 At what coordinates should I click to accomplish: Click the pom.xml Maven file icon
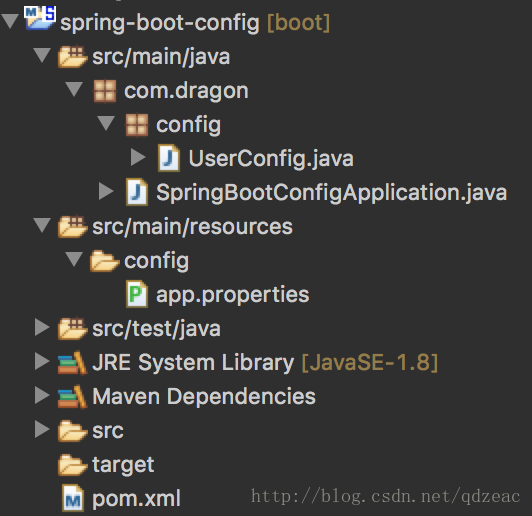point(73,498)
